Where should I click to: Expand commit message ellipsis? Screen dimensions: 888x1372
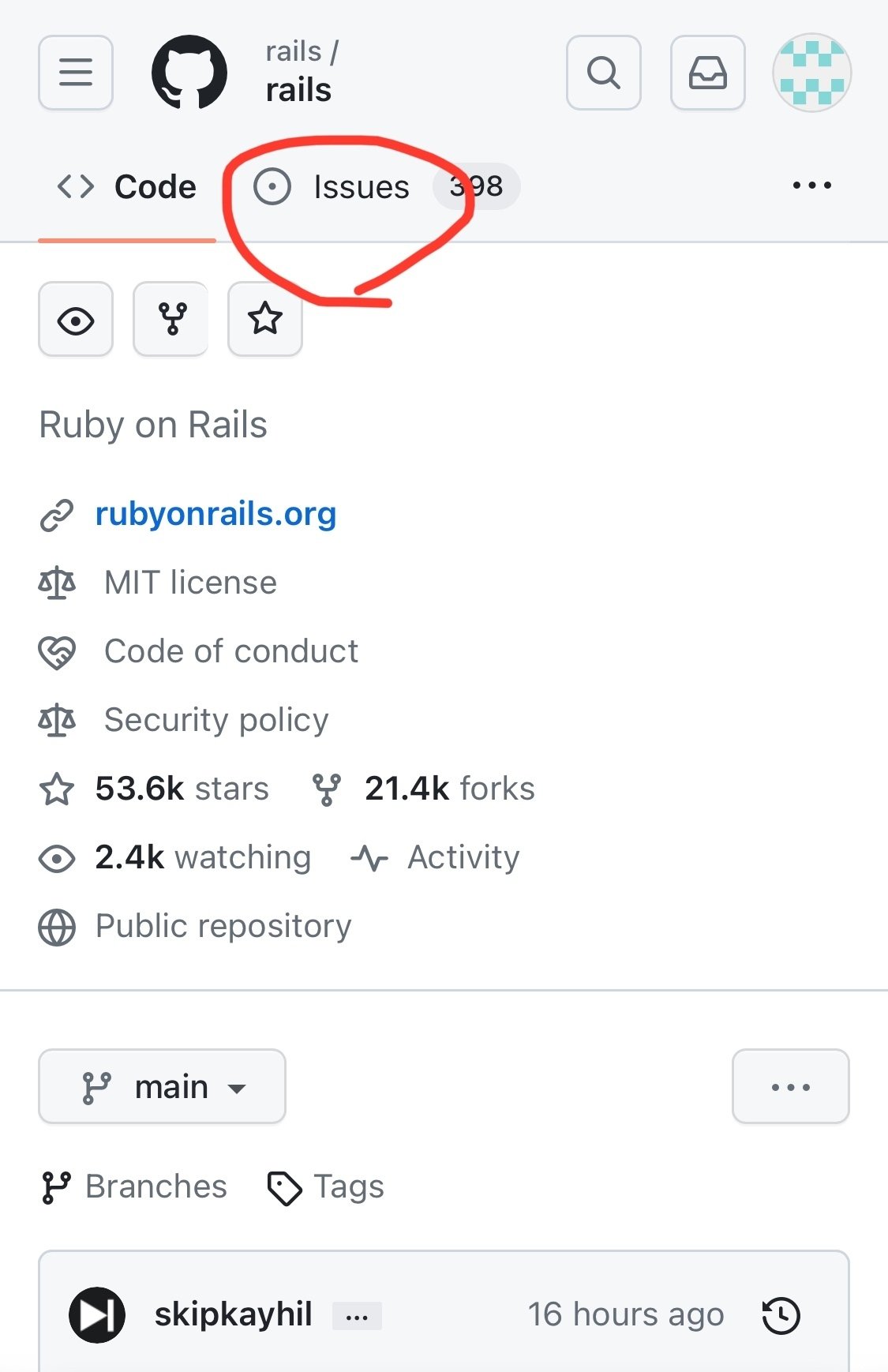(357, 1317)
